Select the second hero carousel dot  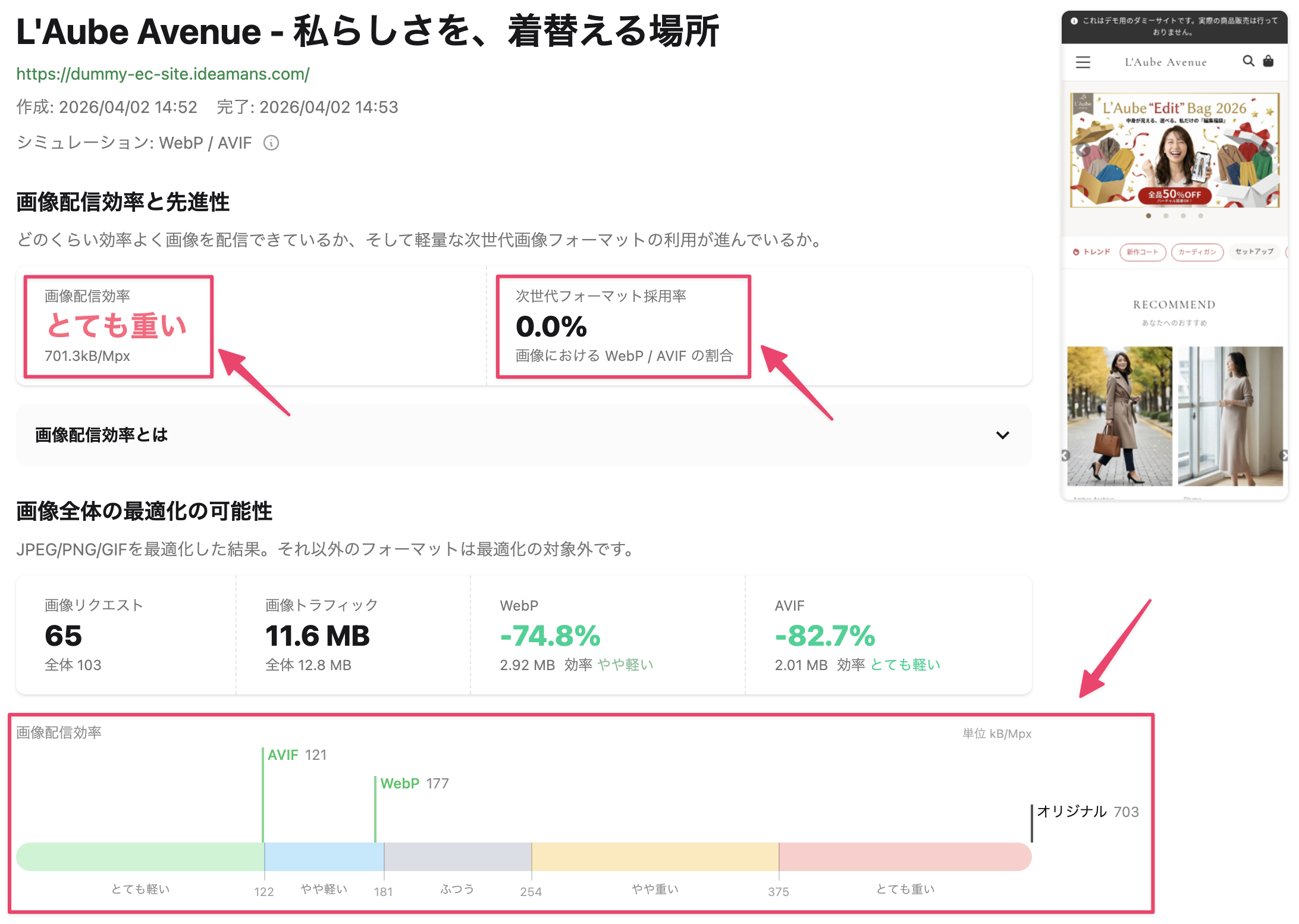click(x=1166, y=215)
